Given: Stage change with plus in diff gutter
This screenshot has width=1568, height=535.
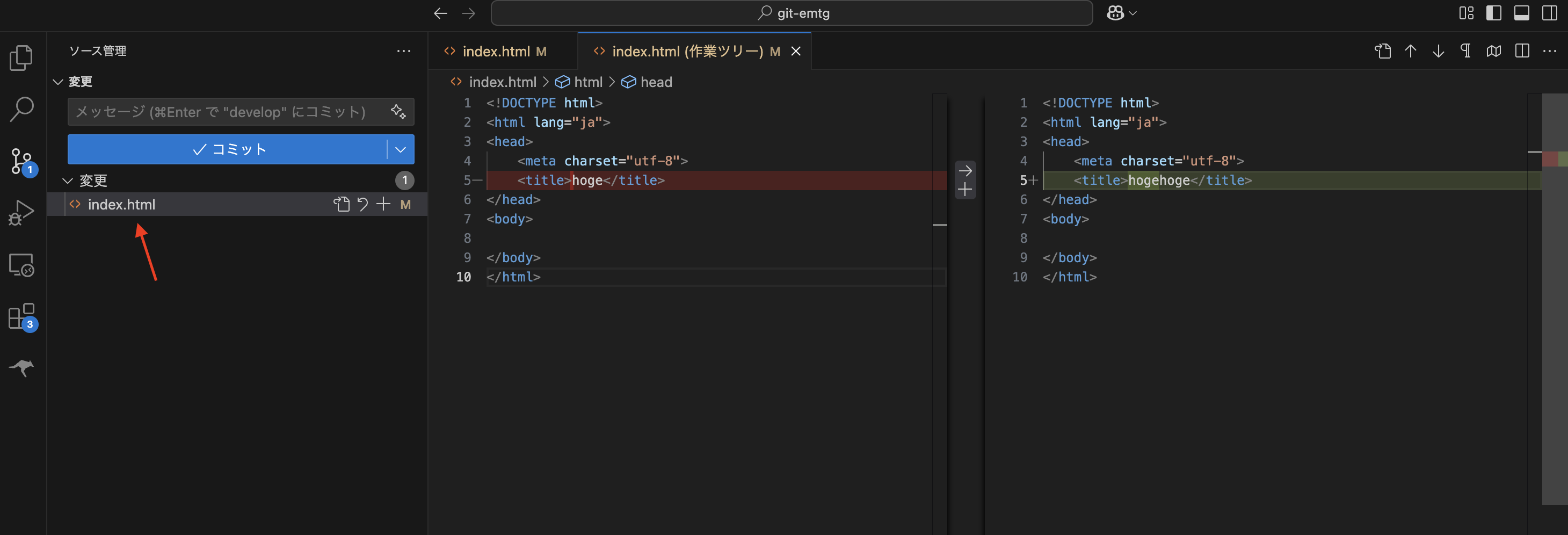Looking at the screenshot, I should [966, 190].
